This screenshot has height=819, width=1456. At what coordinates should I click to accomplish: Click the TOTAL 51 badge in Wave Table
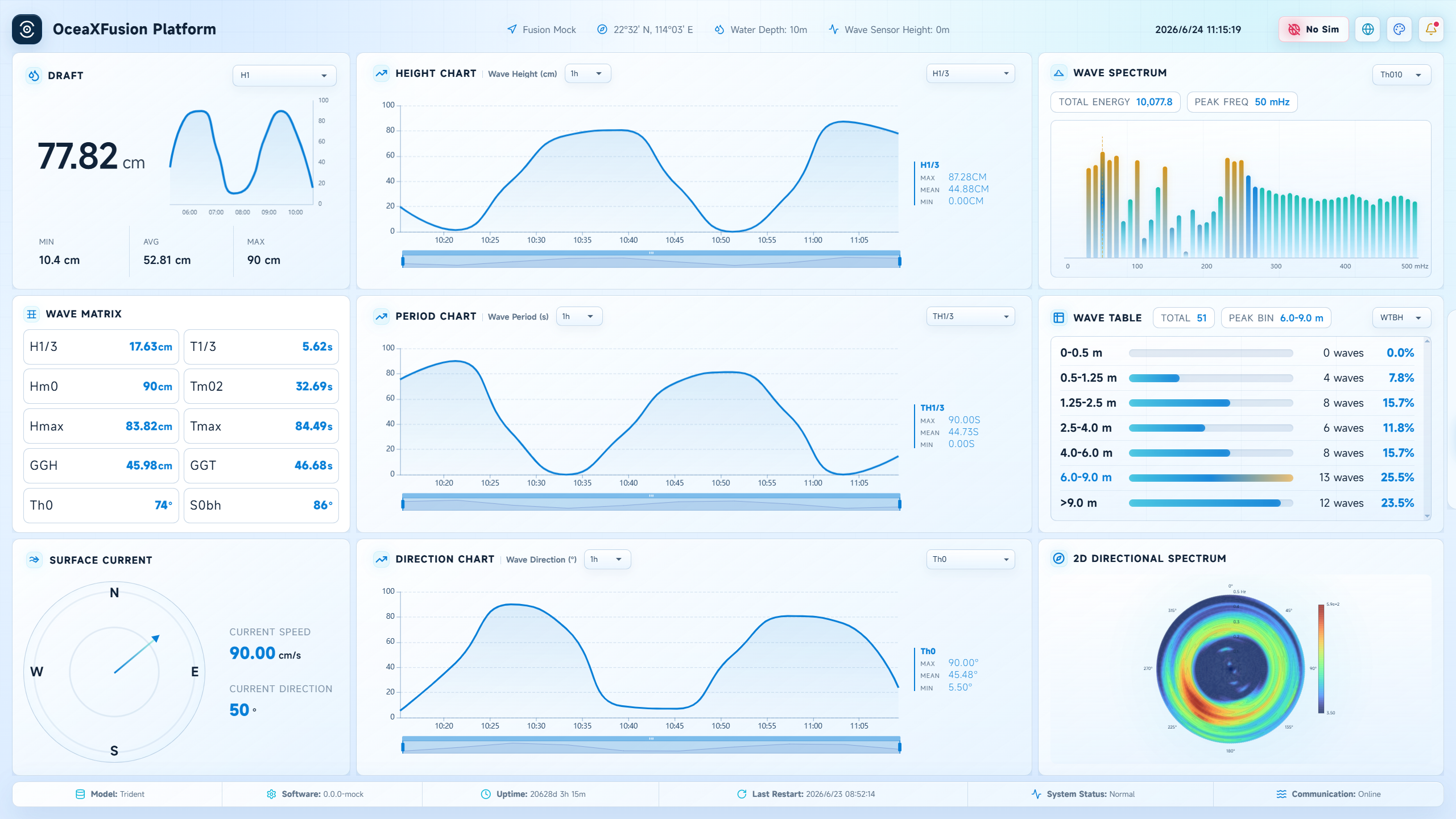[x=1184, y=318]
